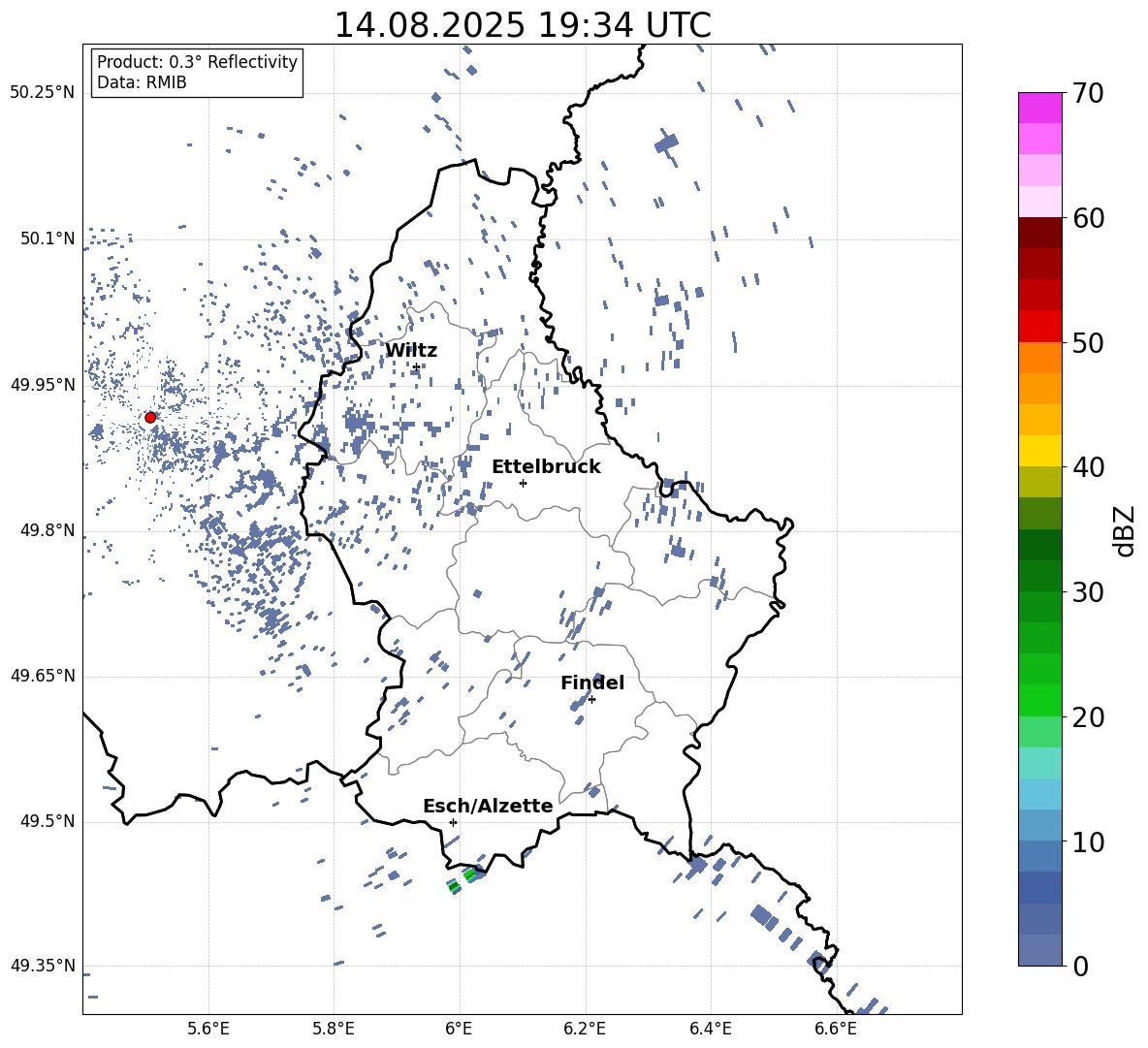Viewport: 1148px width, 1048px height.
Task: Click the slate-blue bottom colorbar segment at 0
Action: point(1039,950)
